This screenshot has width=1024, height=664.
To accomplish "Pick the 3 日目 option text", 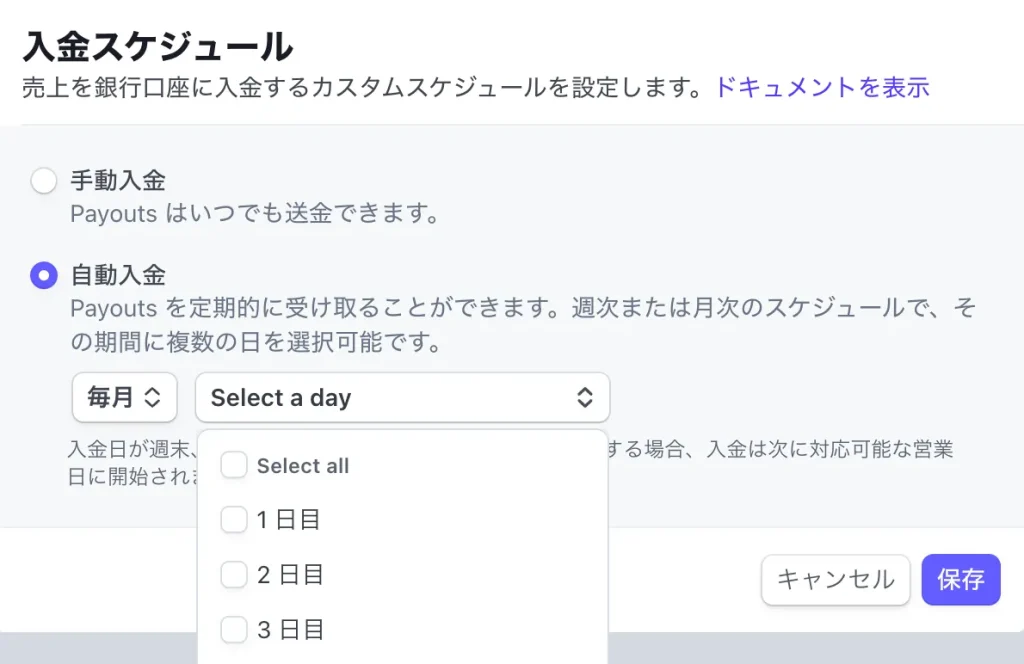I will (290, 630).
